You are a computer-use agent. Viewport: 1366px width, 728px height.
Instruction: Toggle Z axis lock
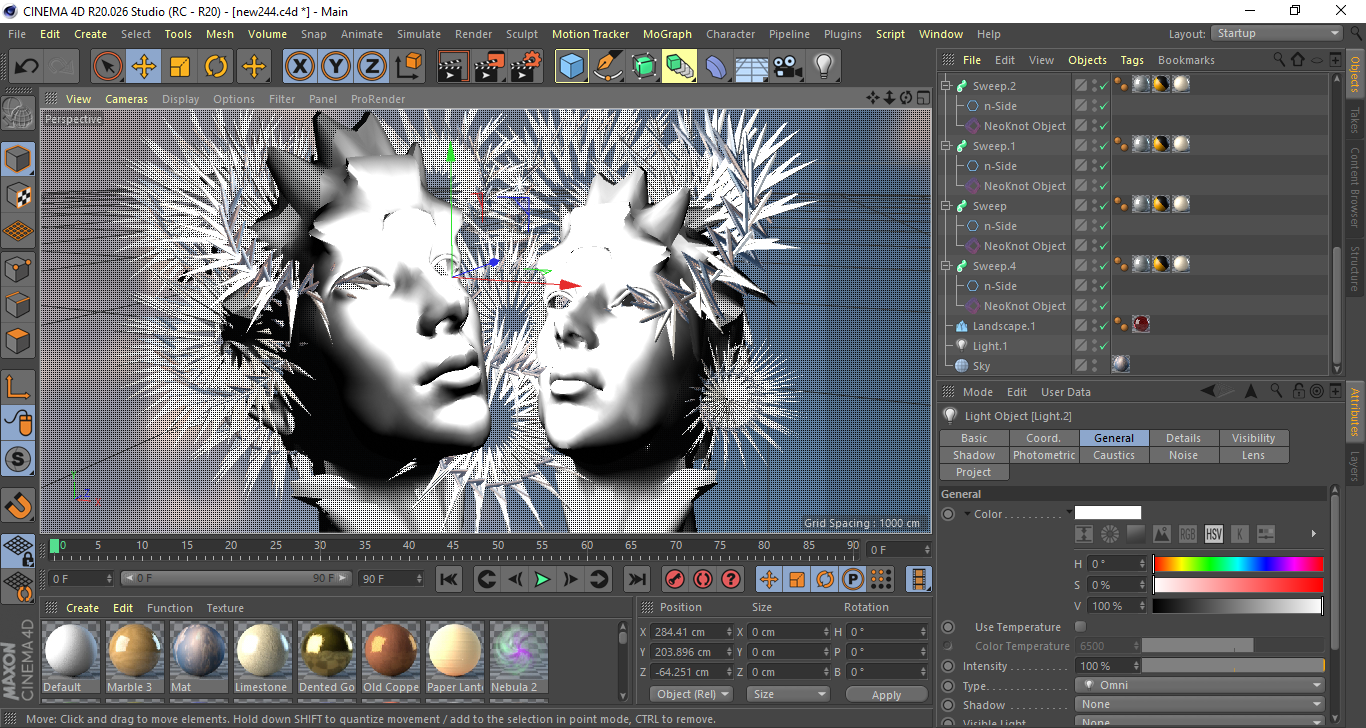[x=372, y=67]
